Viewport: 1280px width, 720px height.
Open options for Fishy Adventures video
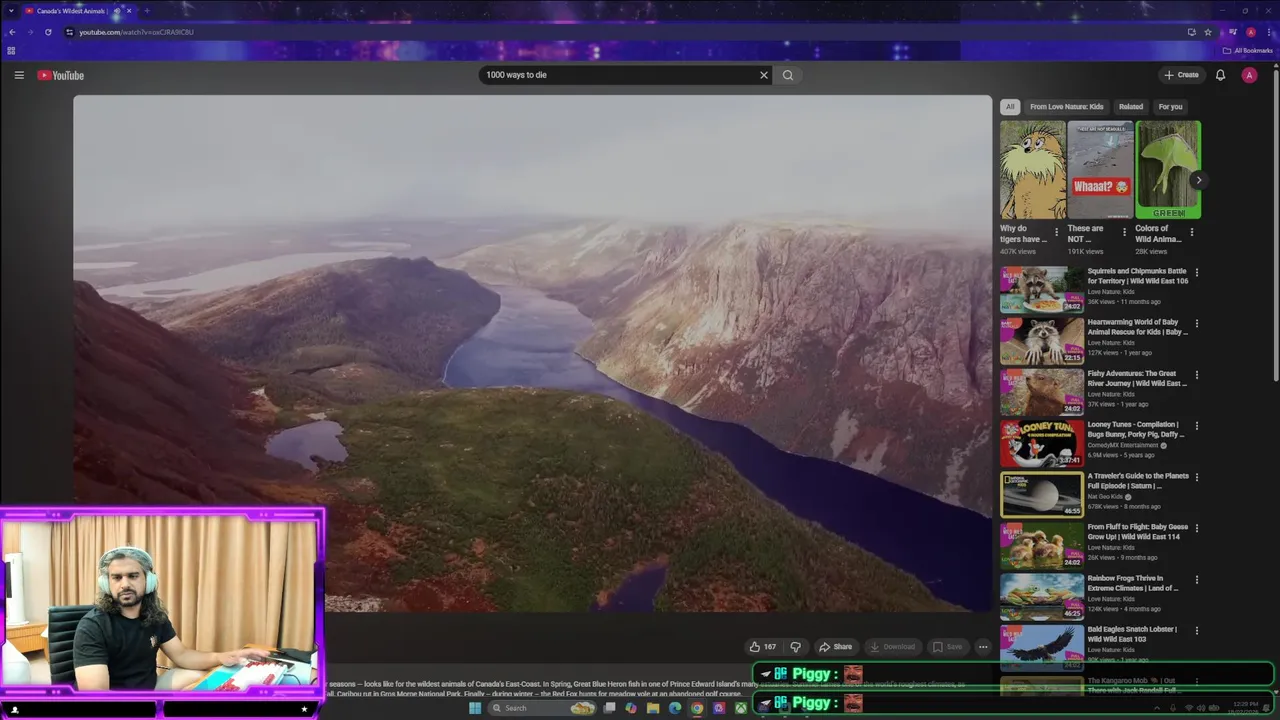(x=1197, y=374)
